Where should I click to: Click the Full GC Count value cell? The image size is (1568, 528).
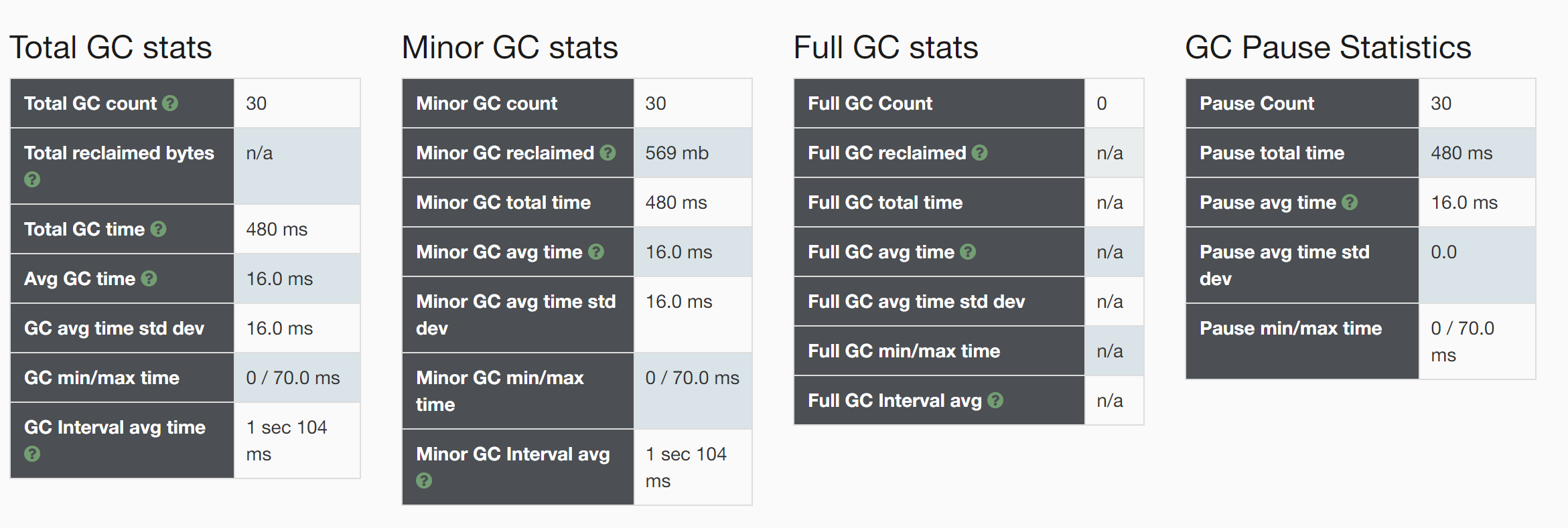pyautogui.click(x=1114, y=103)
